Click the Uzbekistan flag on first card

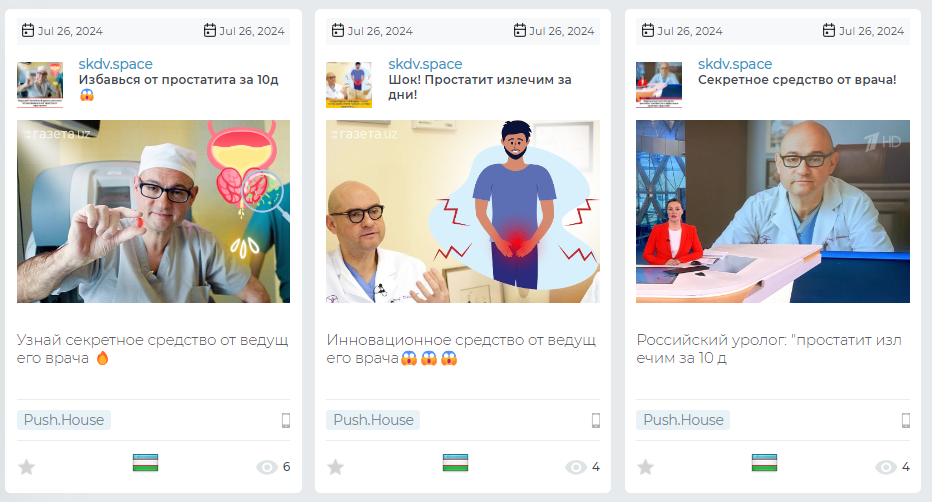pos(145,462)
